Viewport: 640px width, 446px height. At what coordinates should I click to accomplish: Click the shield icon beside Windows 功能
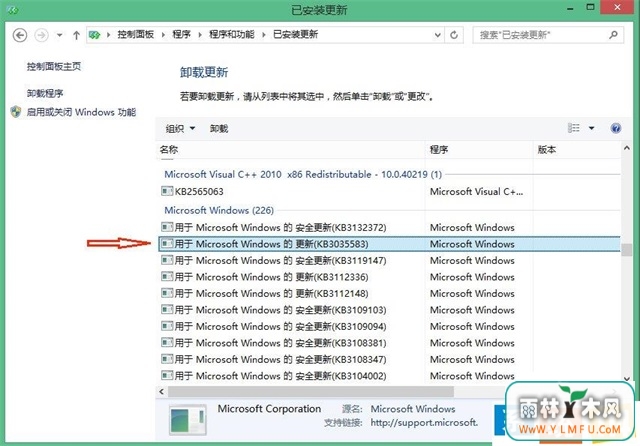pos(16,112)
